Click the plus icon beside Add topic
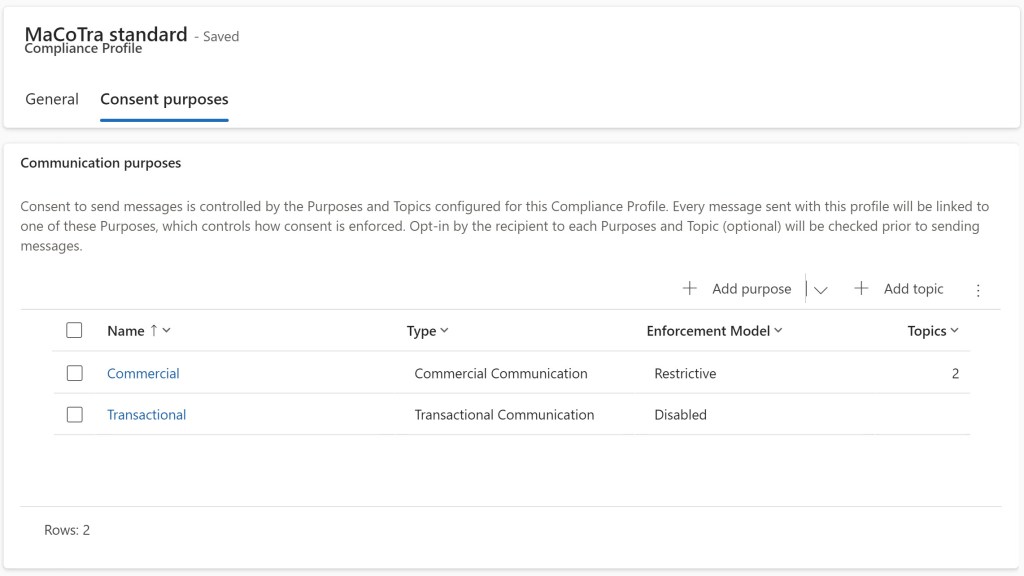 tap(861, 288)
